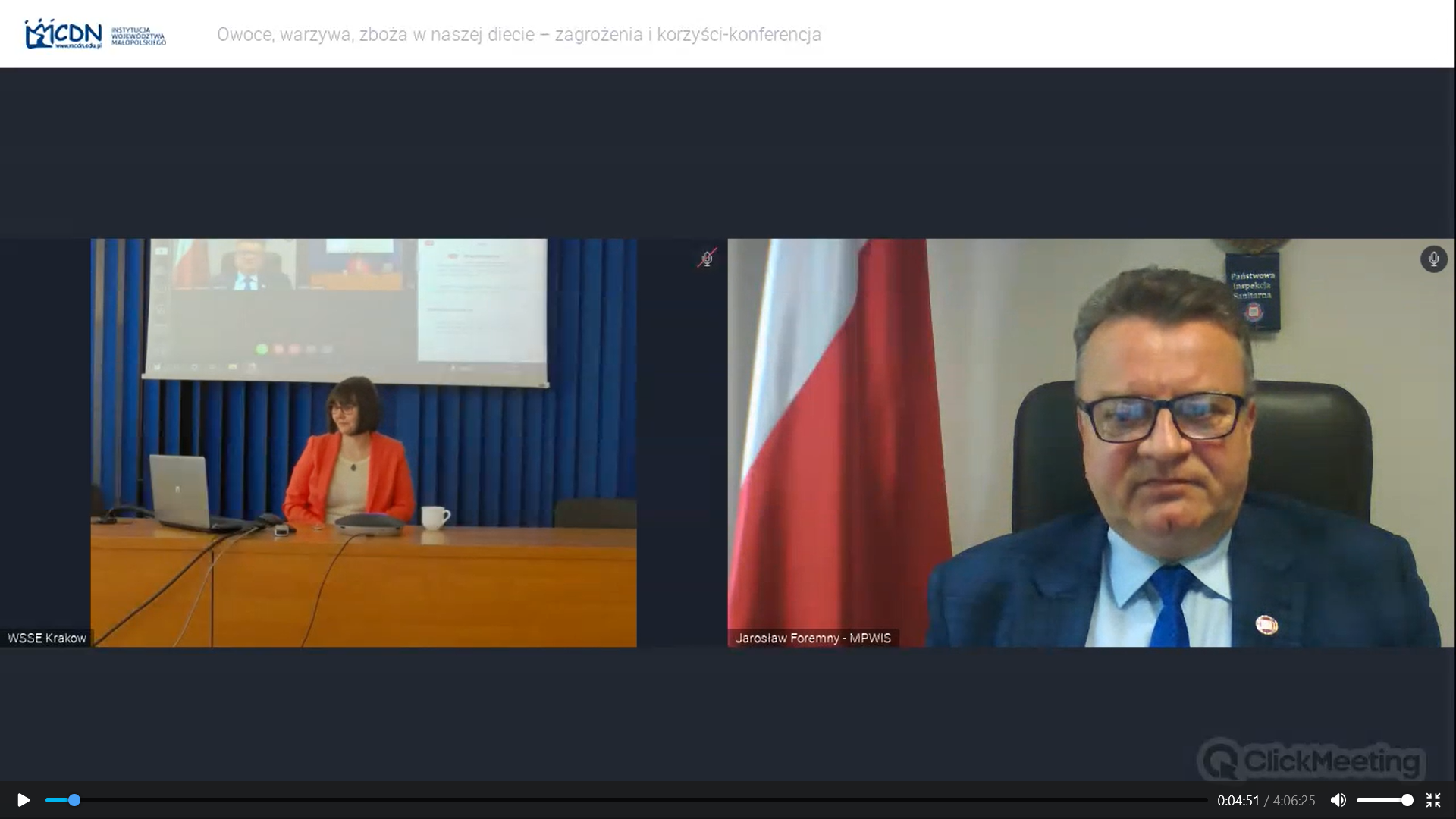Click the conference title text
This screenshot has height=819, width=1456.
tap(519, 35)
